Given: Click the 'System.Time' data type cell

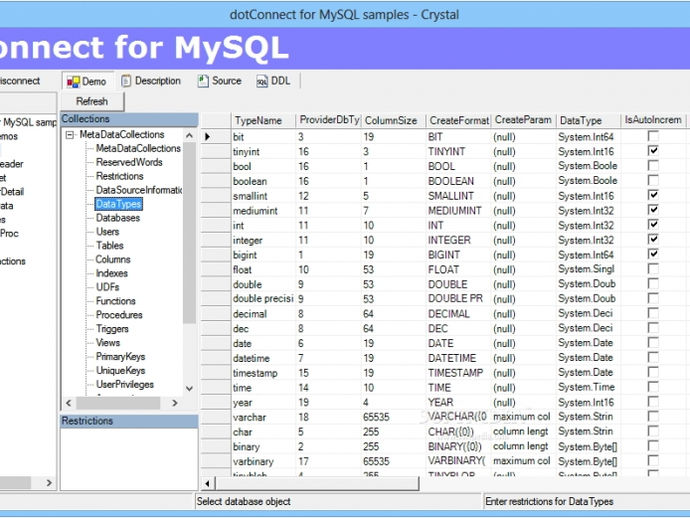Looking at the screenshot, I should tap(588, 388).
